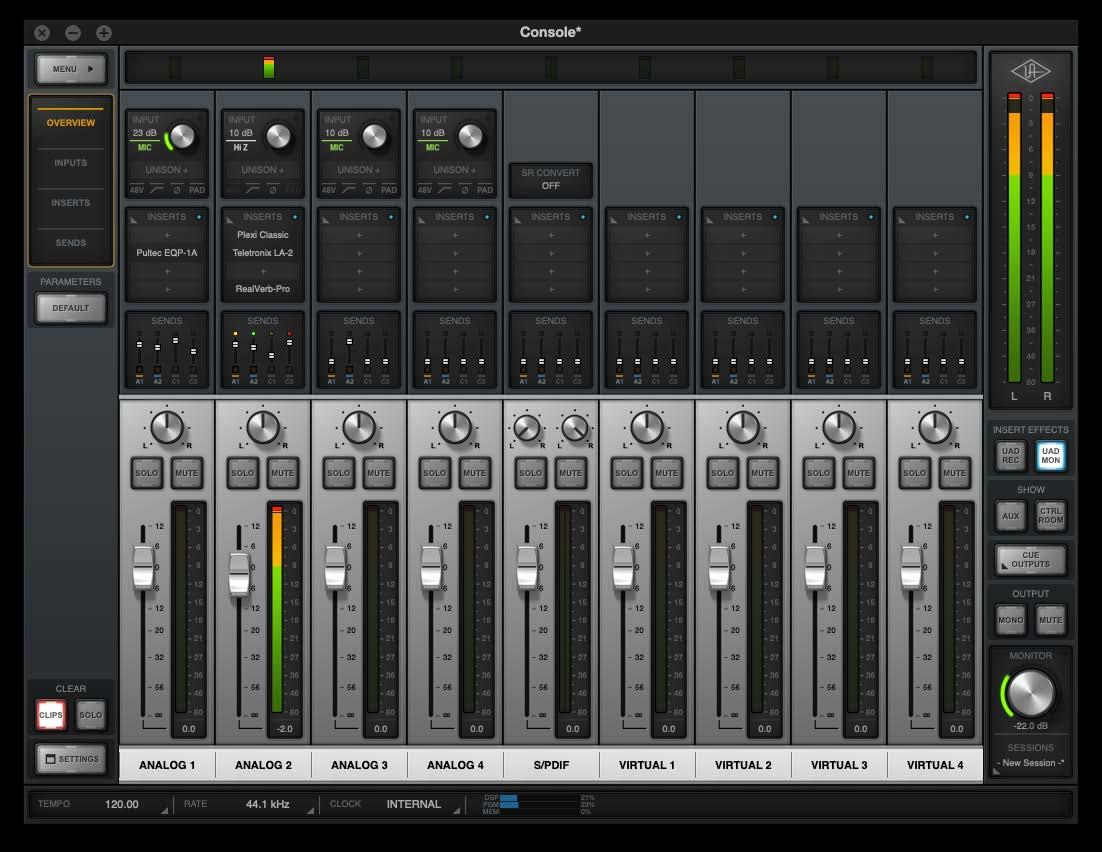Click the S/PDIF left channel pan knob
Image resolution: width=1102 pixels, height=852 pixels.
click(x=526, y=428)
